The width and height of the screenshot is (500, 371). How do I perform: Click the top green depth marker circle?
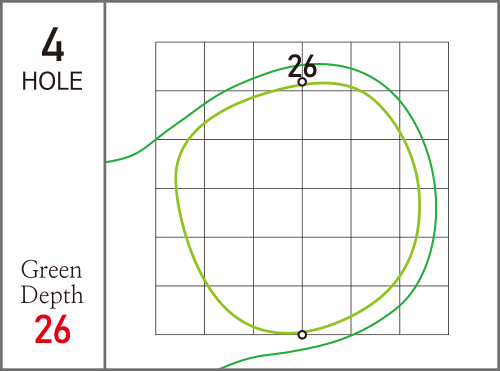click(302, 82)
